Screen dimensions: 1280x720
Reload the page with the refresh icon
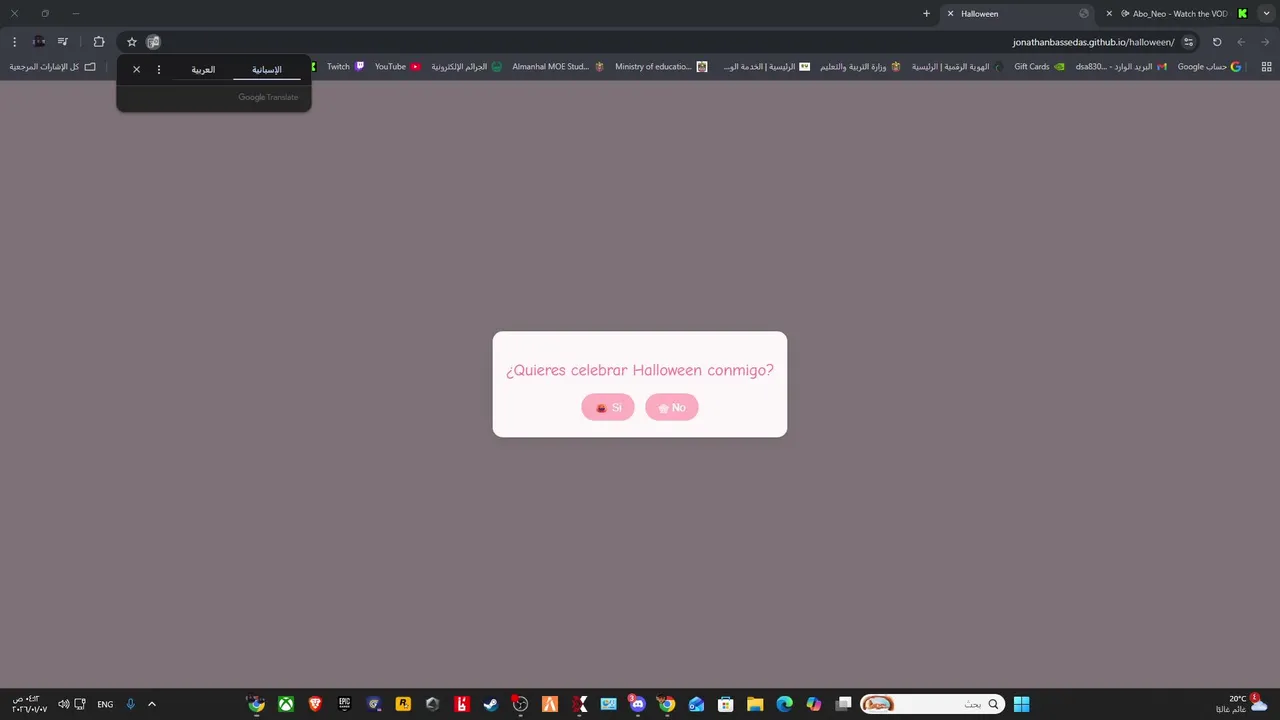[1217, 42]
